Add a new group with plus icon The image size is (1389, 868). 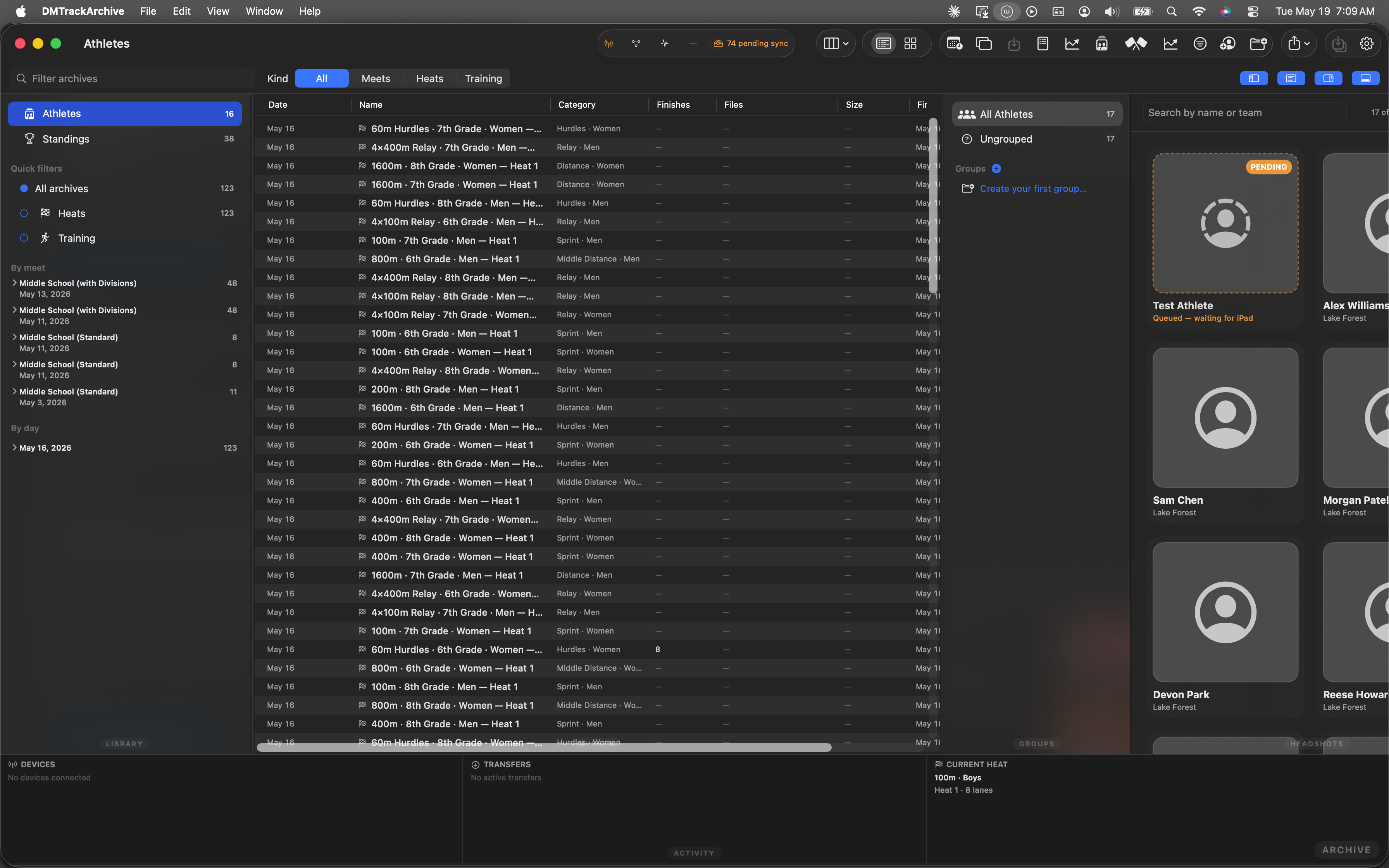click(x=996, y=169)
